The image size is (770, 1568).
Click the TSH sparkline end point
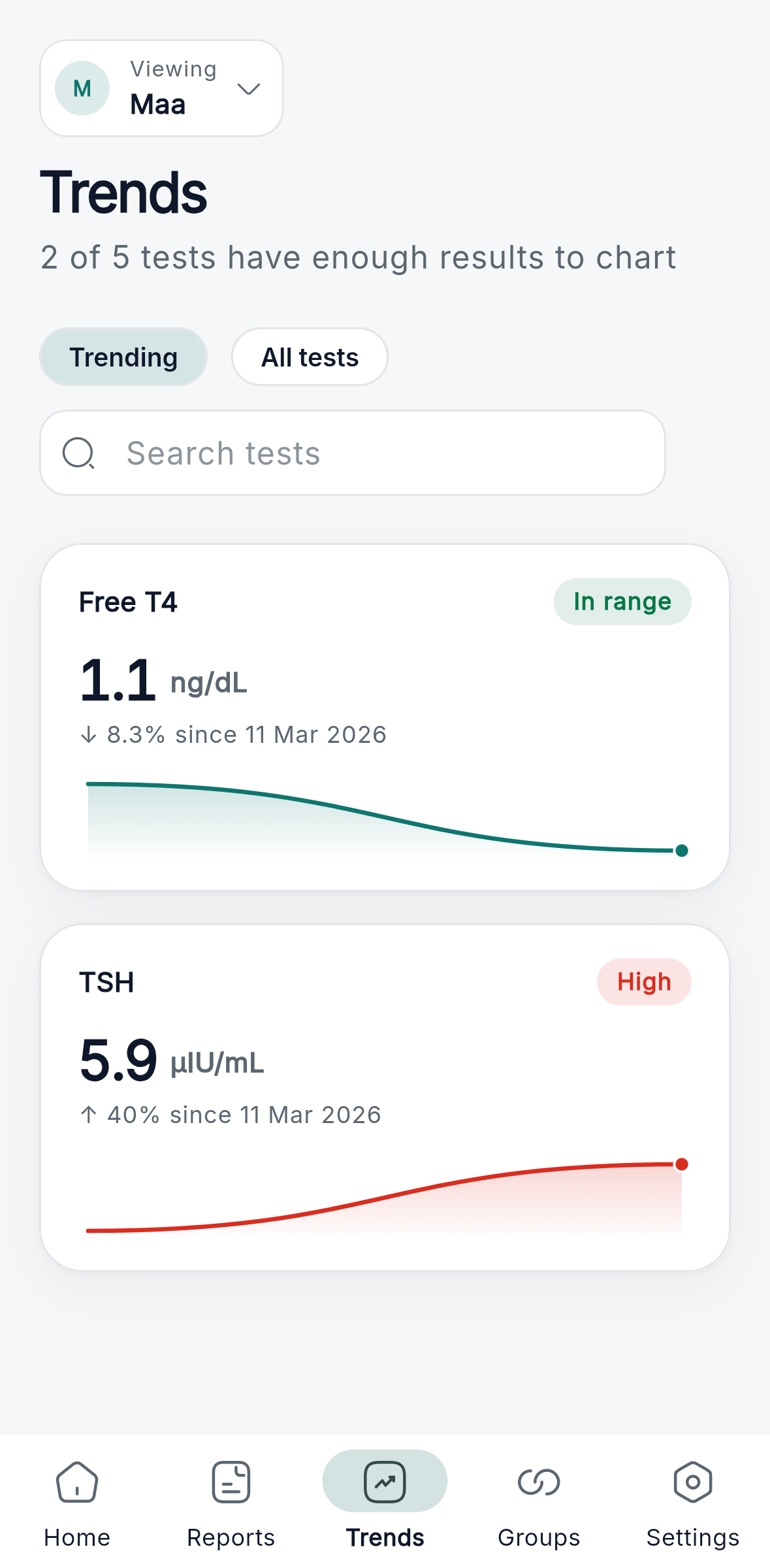[682, 1164]
